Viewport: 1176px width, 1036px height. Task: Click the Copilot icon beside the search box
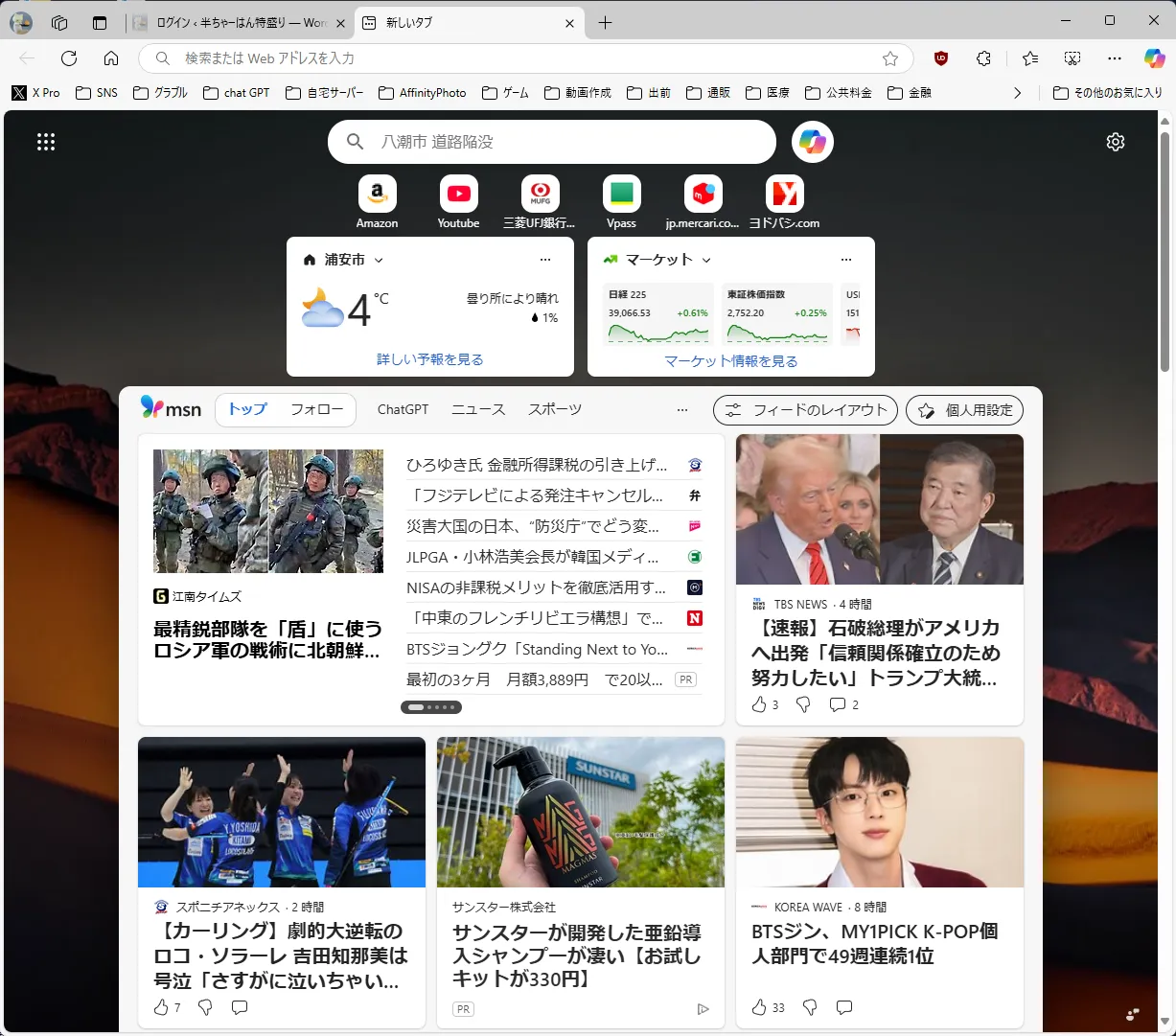click(813, 142)
